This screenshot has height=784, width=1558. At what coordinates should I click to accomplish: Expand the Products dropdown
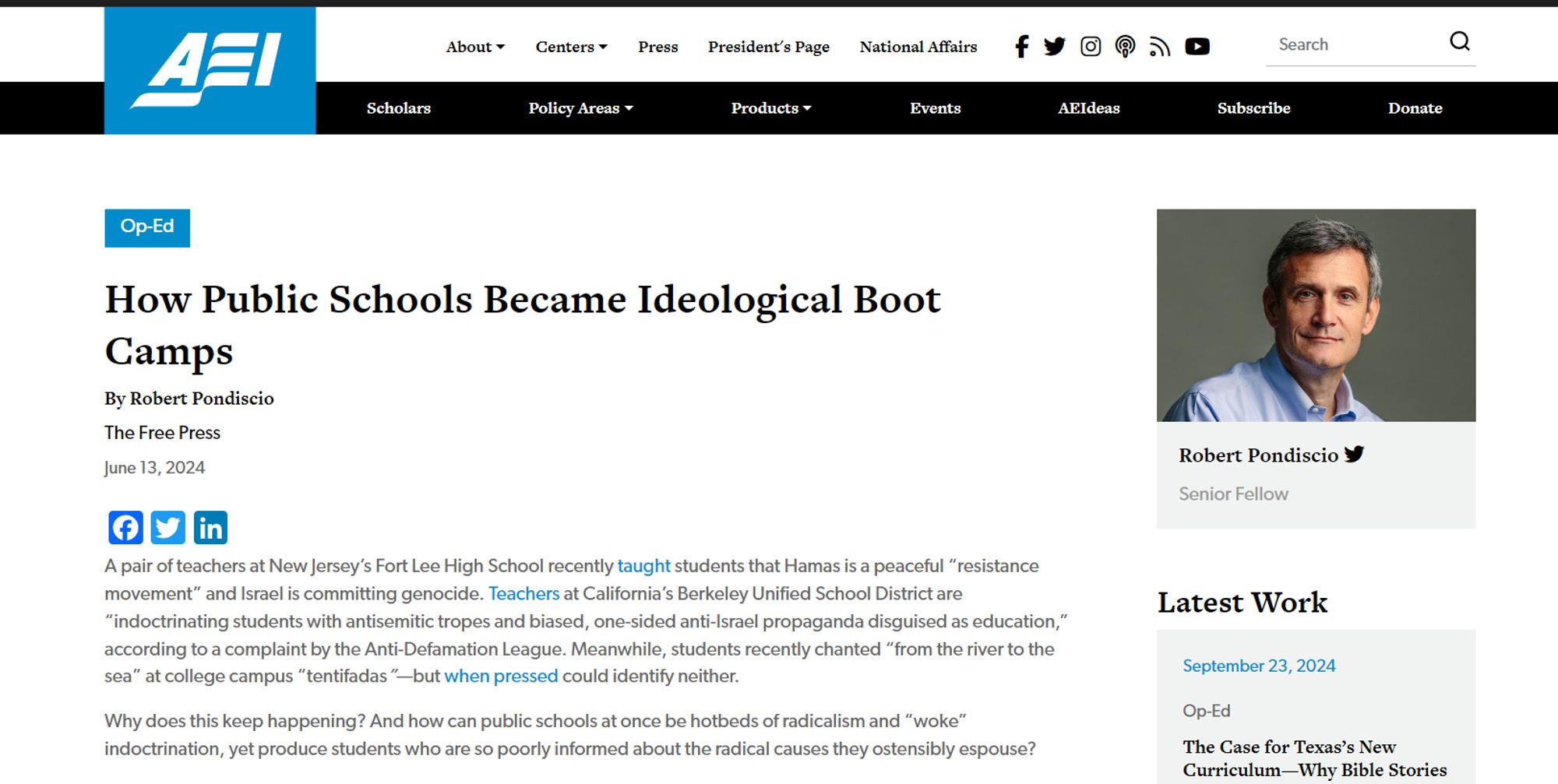coord(770,108)
